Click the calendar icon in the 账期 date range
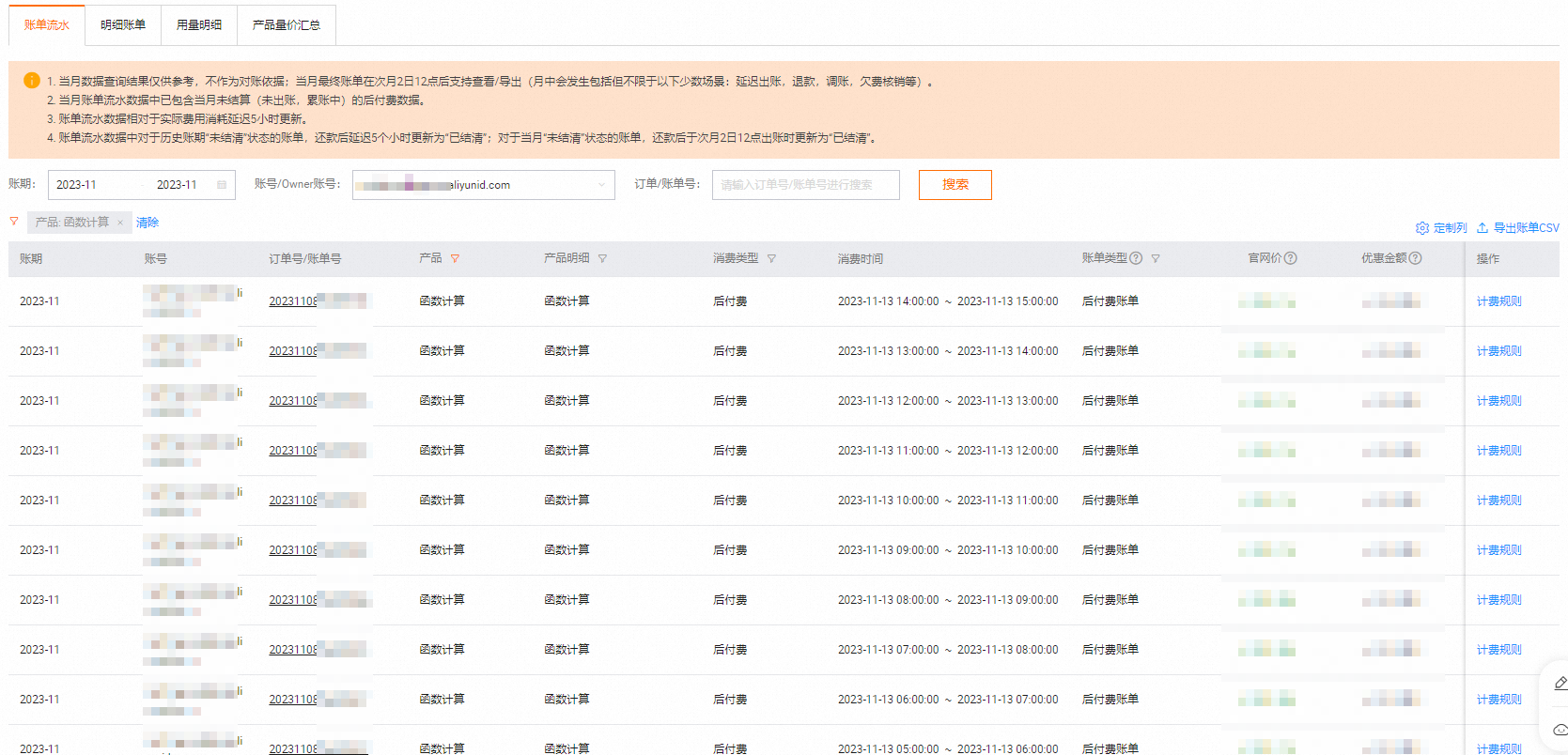This screenshot has width=1568, height=755. [222, 185]
